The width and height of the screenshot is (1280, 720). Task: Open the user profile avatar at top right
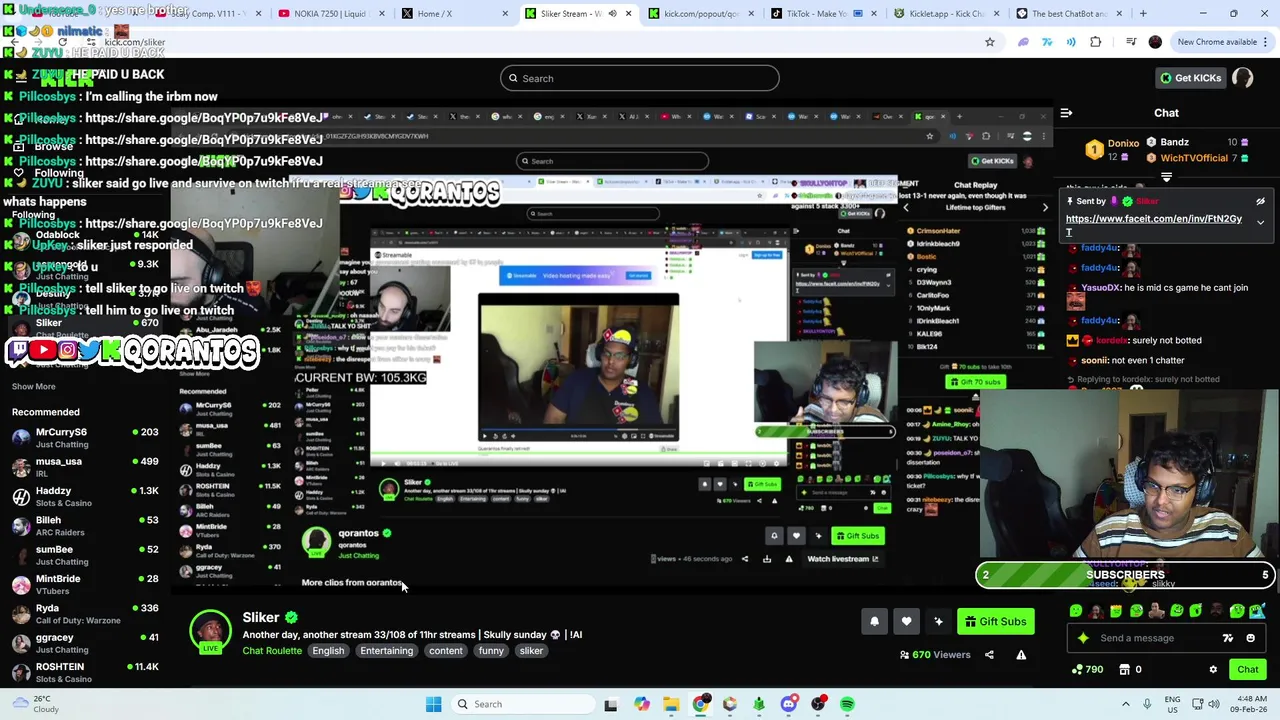coord(1243,78)
